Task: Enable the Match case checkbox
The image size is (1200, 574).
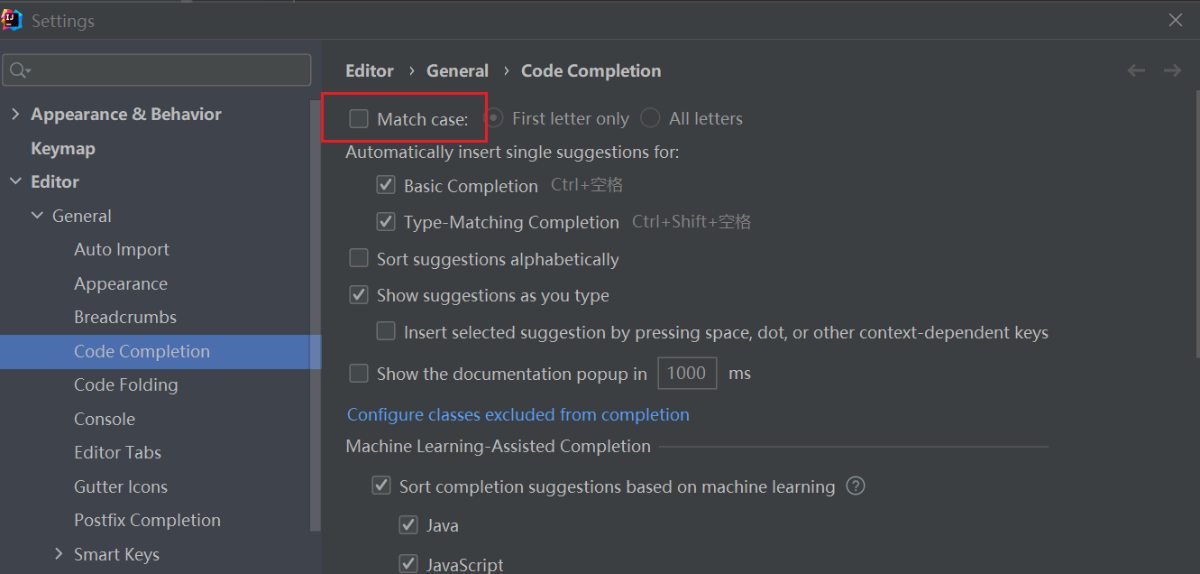Action: click(359, 119)
